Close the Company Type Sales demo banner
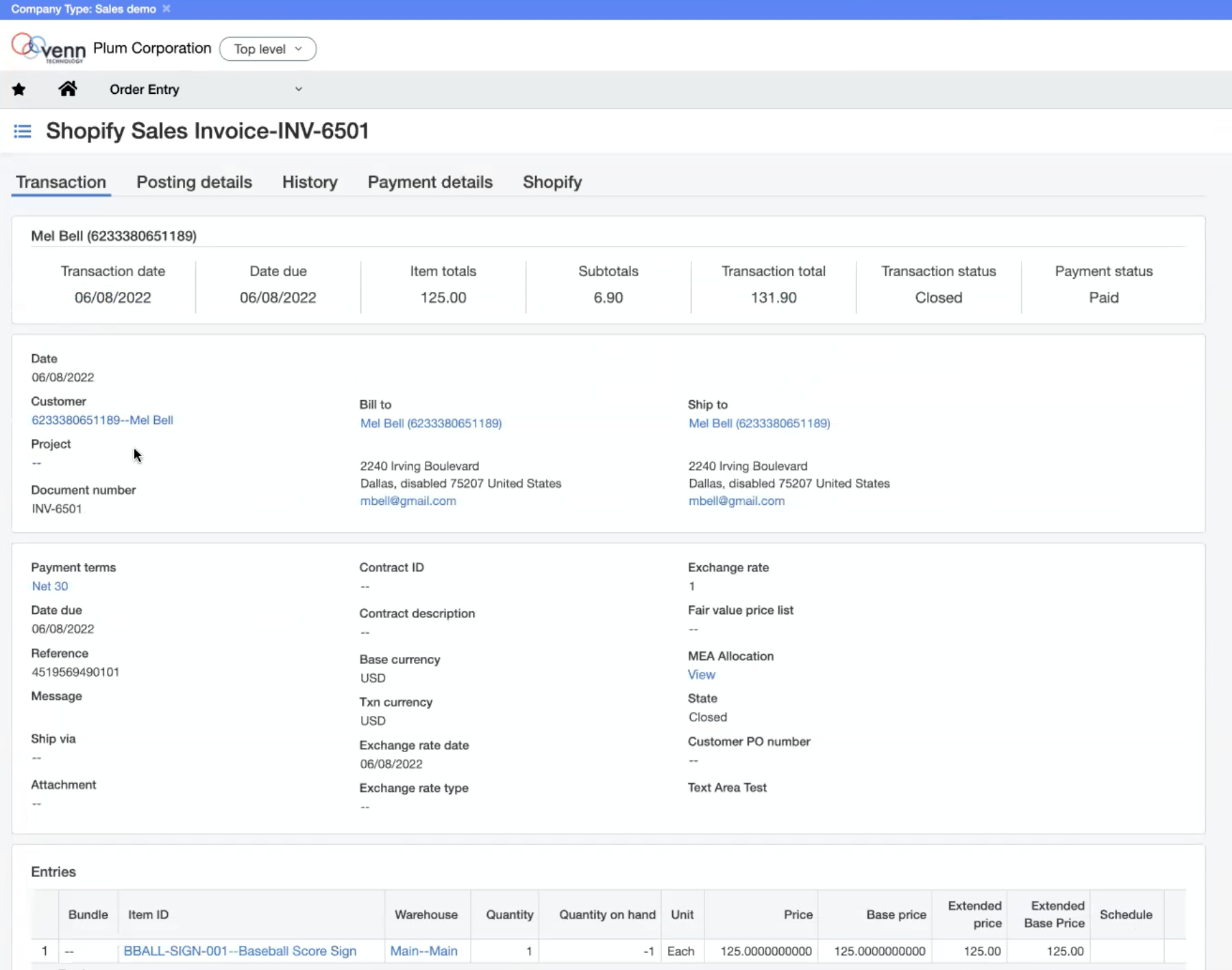 pos(167,9)
